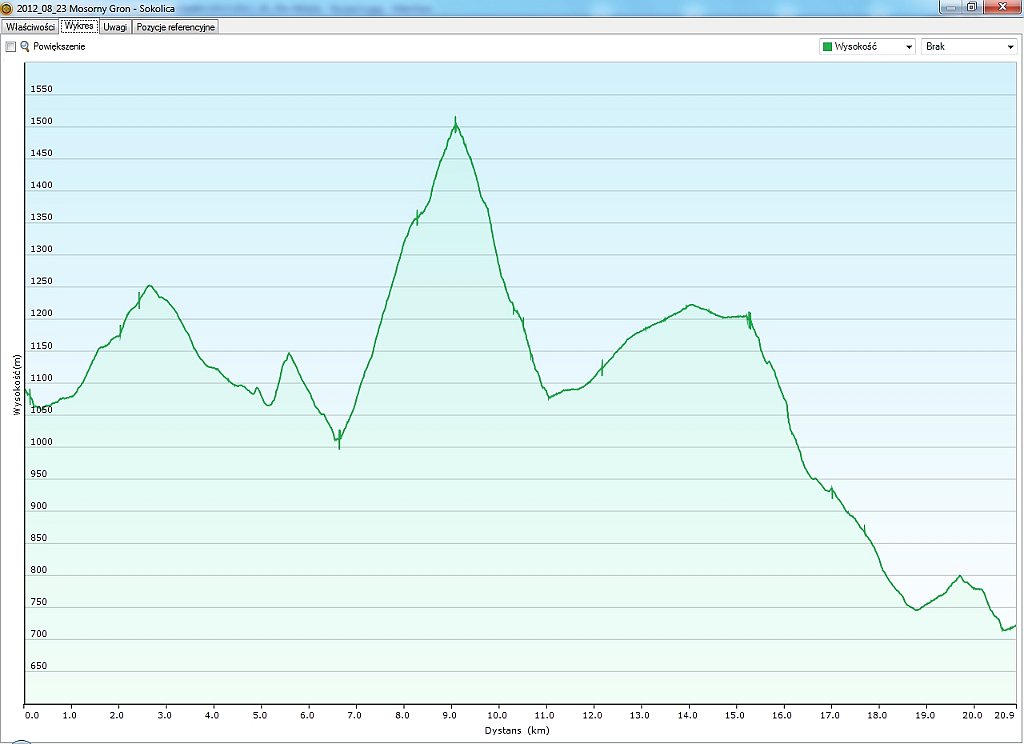Switch to the Właściwości tab
Viewport: 1024px width, 744px height.
[x=30, y=27]
